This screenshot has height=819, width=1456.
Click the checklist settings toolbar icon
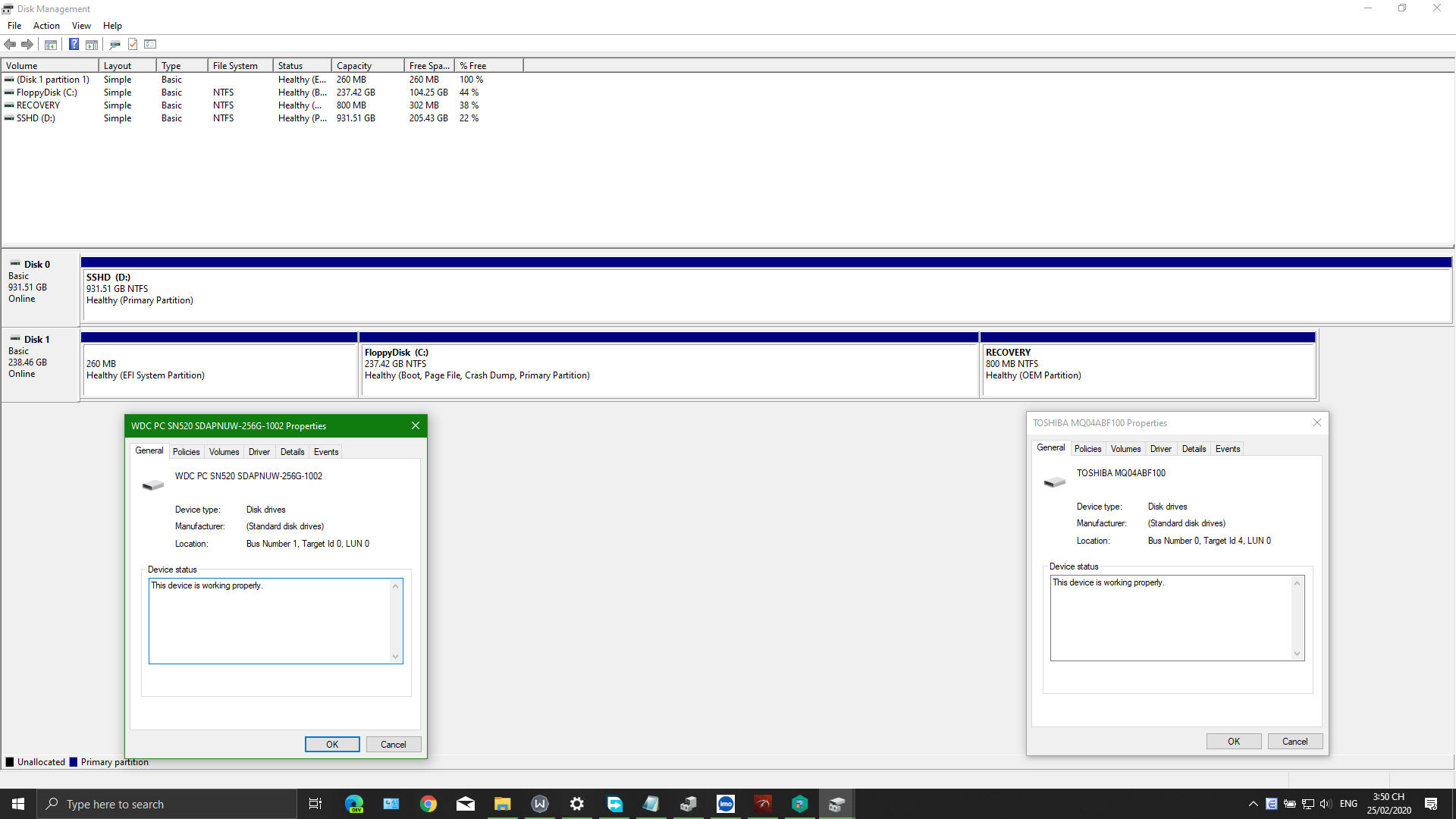pyautogui.click(x=150, y=44)
